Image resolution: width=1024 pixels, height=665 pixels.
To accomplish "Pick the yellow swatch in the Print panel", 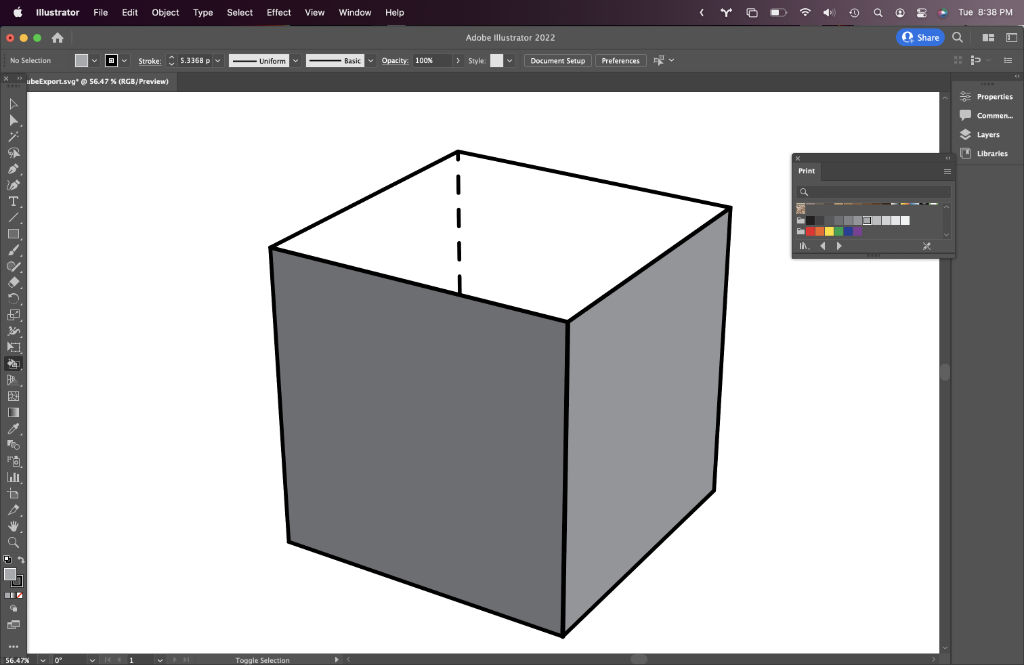I will tap(829, 231).
